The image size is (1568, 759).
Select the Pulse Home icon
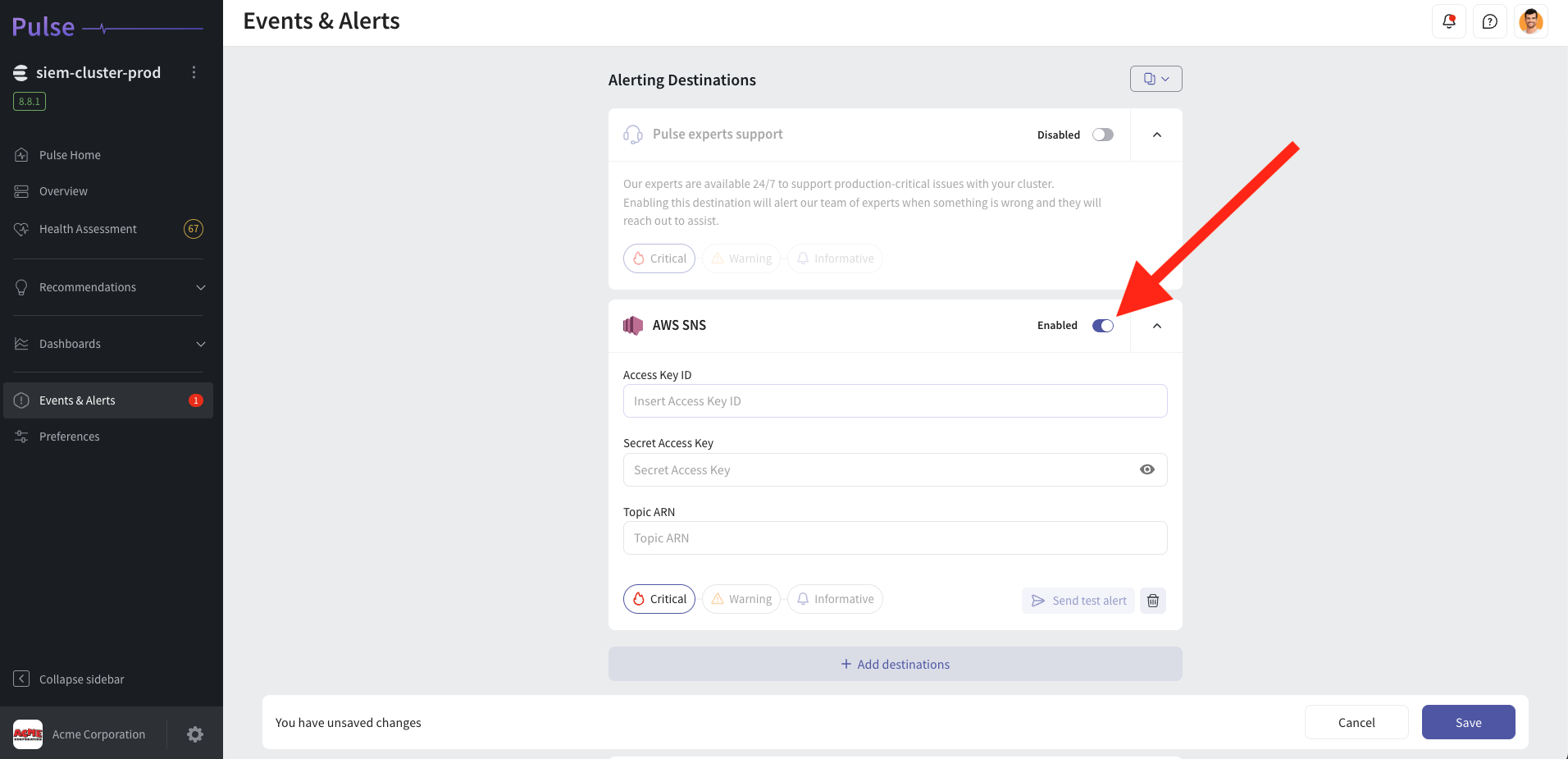tap(21, 154)
